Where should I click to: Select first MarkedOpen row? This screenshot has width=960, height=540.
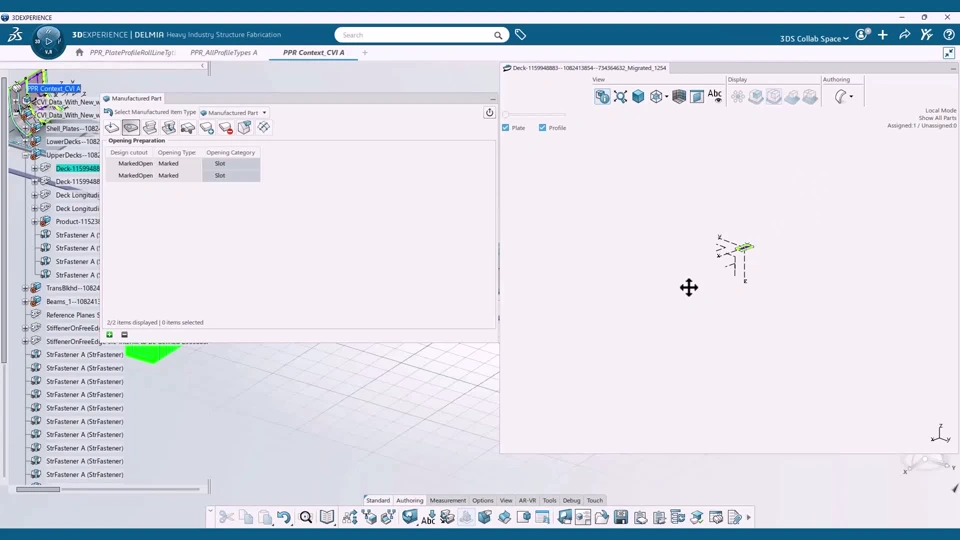(183, 163)
